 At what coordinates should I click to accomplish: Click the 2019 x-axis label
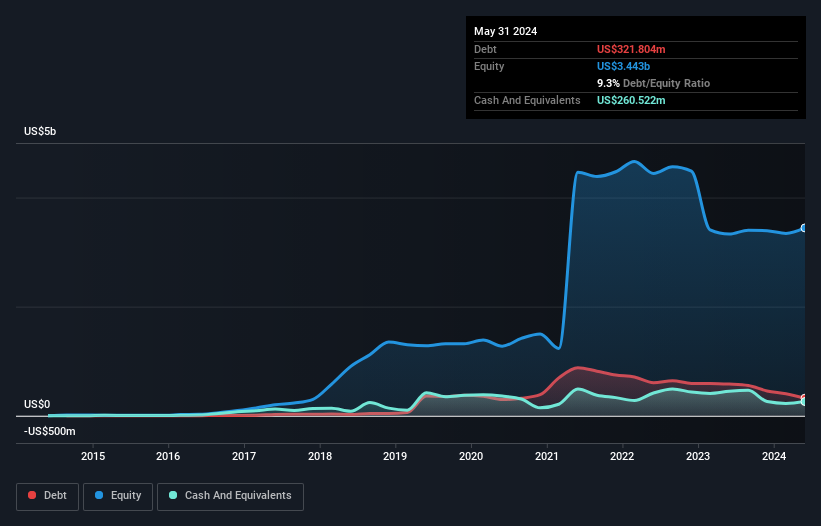(395, 456)
